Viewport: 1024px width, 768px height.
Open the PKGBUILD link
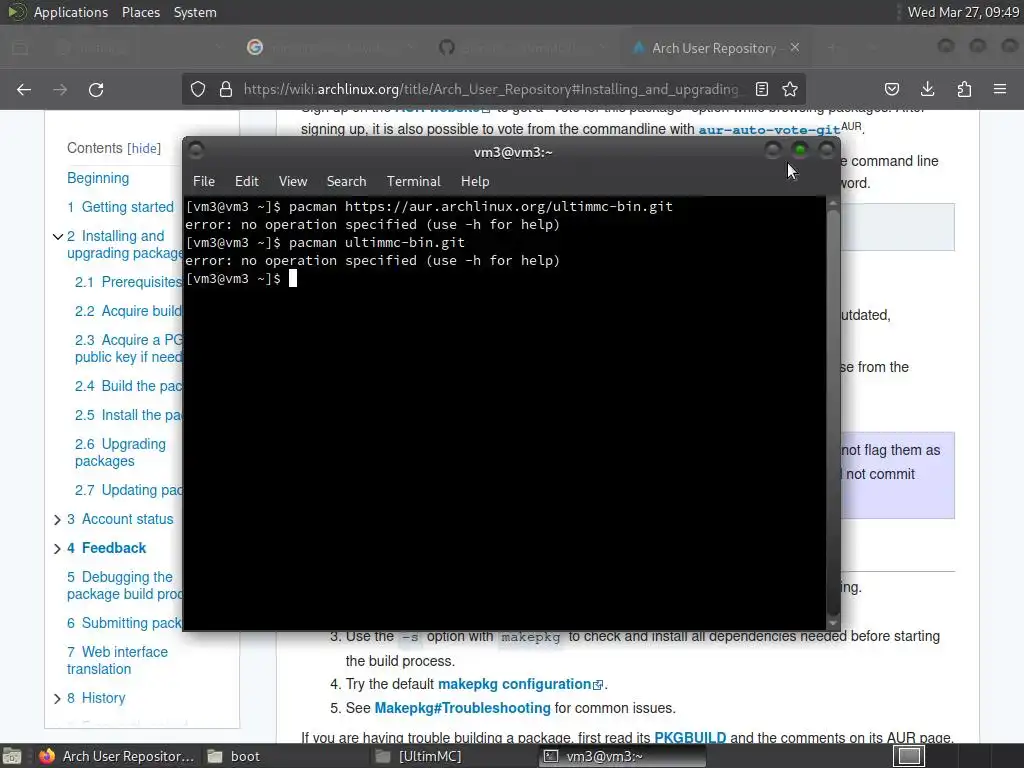690,738
